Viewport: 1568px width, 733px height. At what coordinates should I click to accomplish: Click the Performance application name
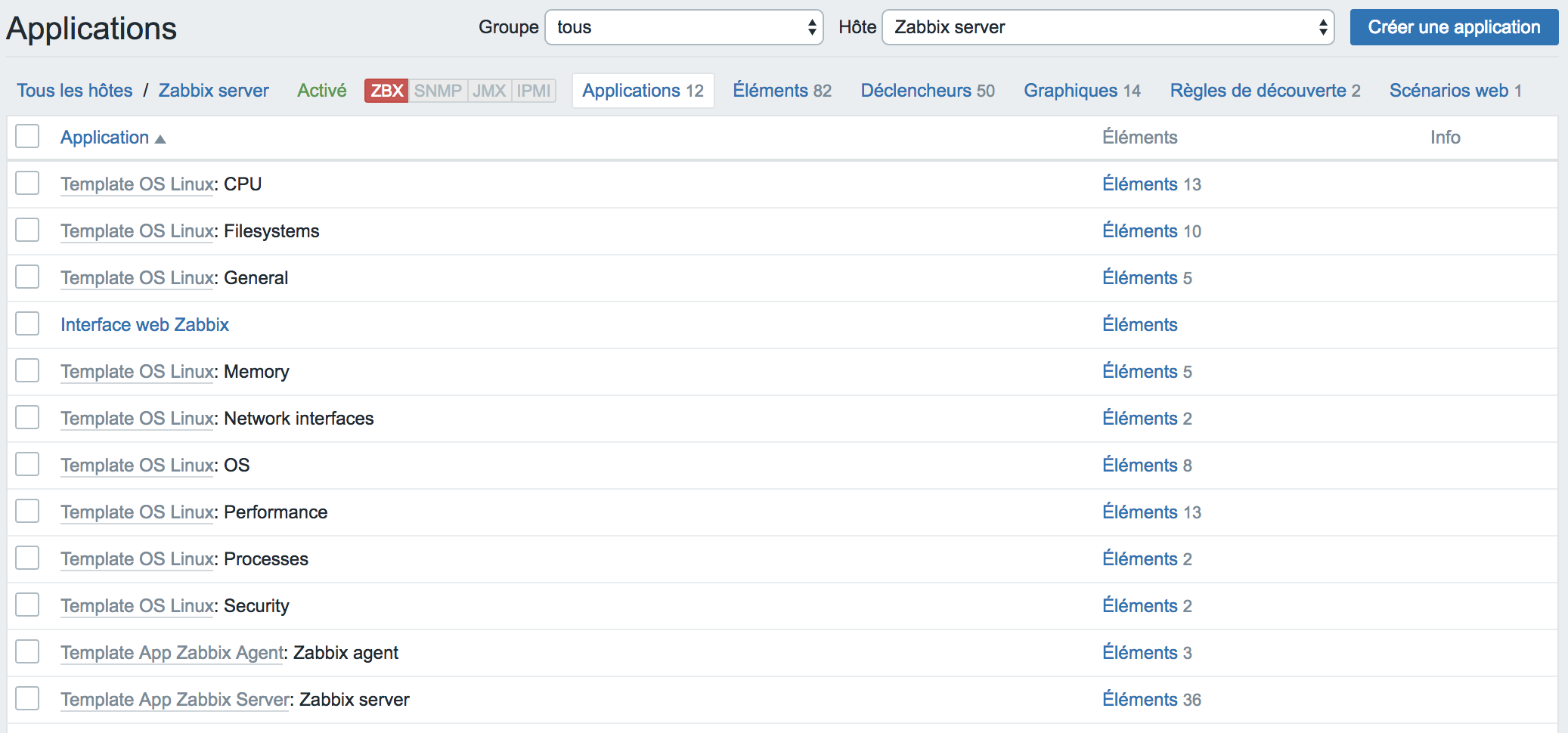tap(275, 512)
